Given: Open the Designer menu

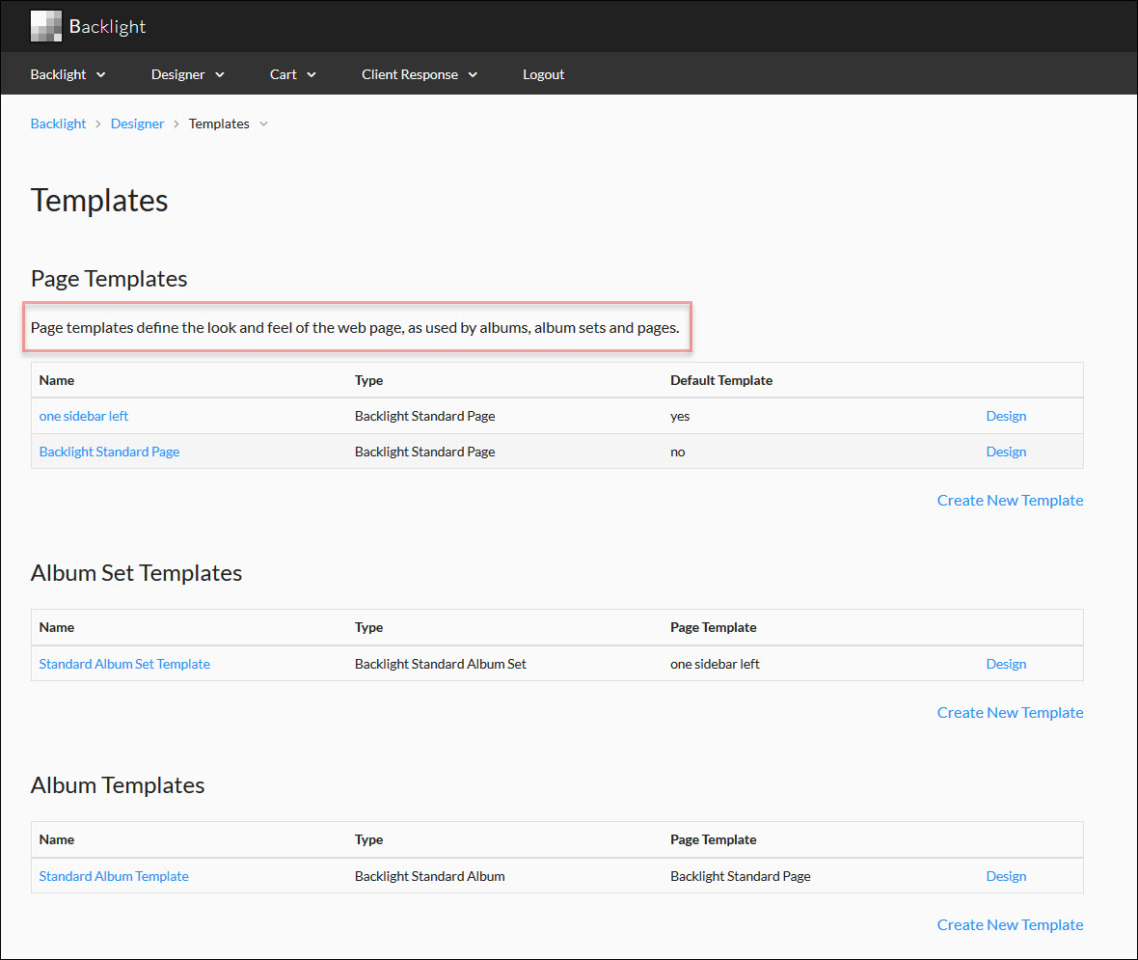Looking at the screenshot, I should click(x=187, y=74).
